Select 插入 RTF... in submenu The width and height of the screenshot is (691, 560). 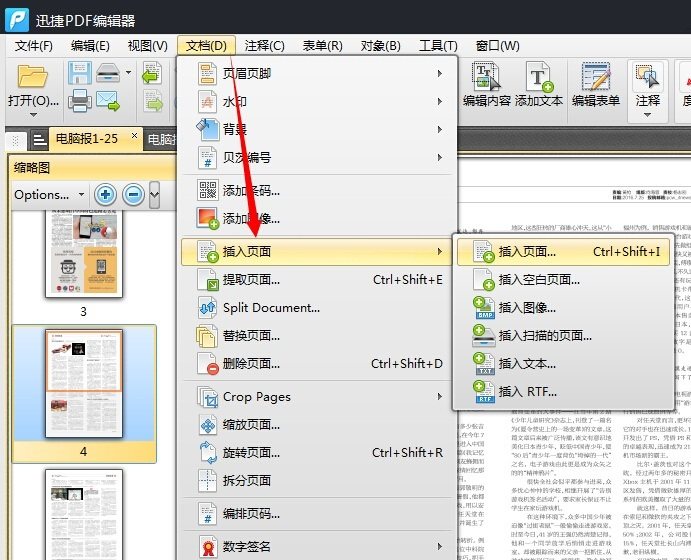point(564,392)
